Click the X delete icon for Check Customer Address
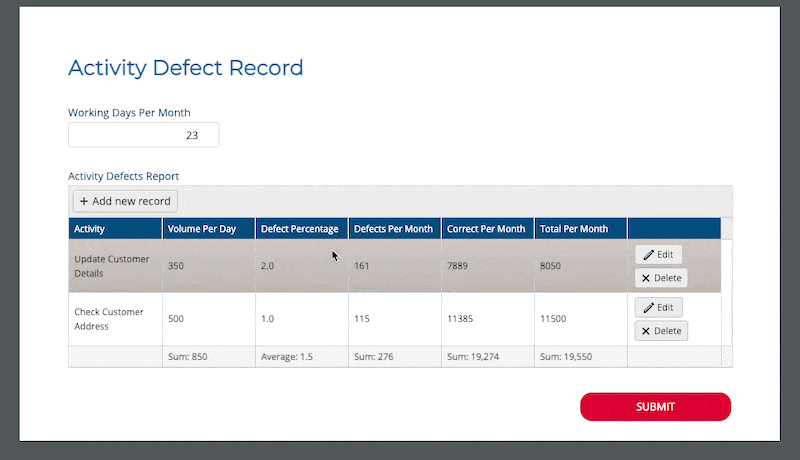 pos(646,331)
